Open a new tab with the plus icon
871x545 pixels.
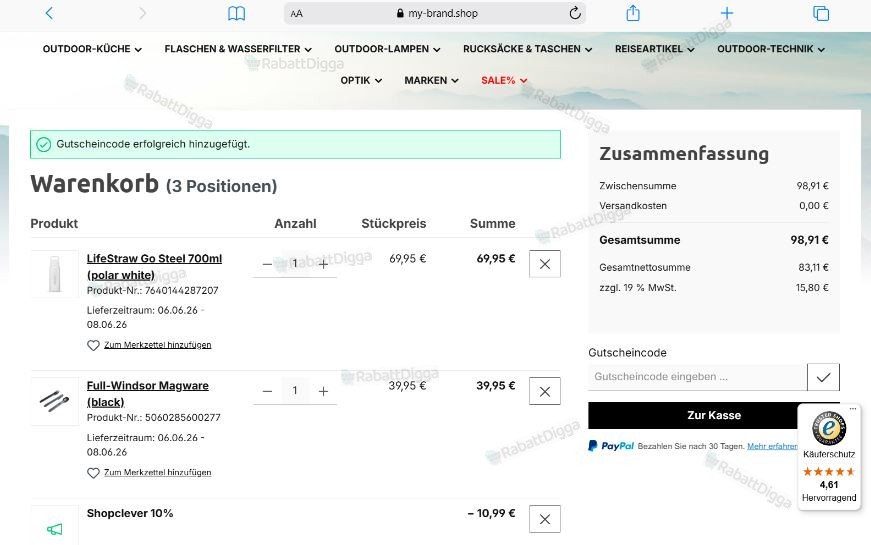click(727, 13)
